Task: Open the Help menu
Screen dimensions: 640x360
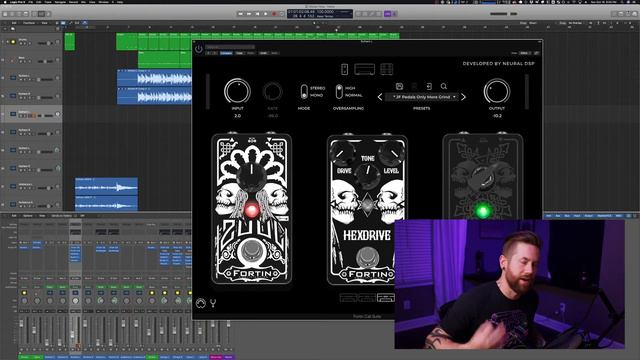Action: click(120, 2)
